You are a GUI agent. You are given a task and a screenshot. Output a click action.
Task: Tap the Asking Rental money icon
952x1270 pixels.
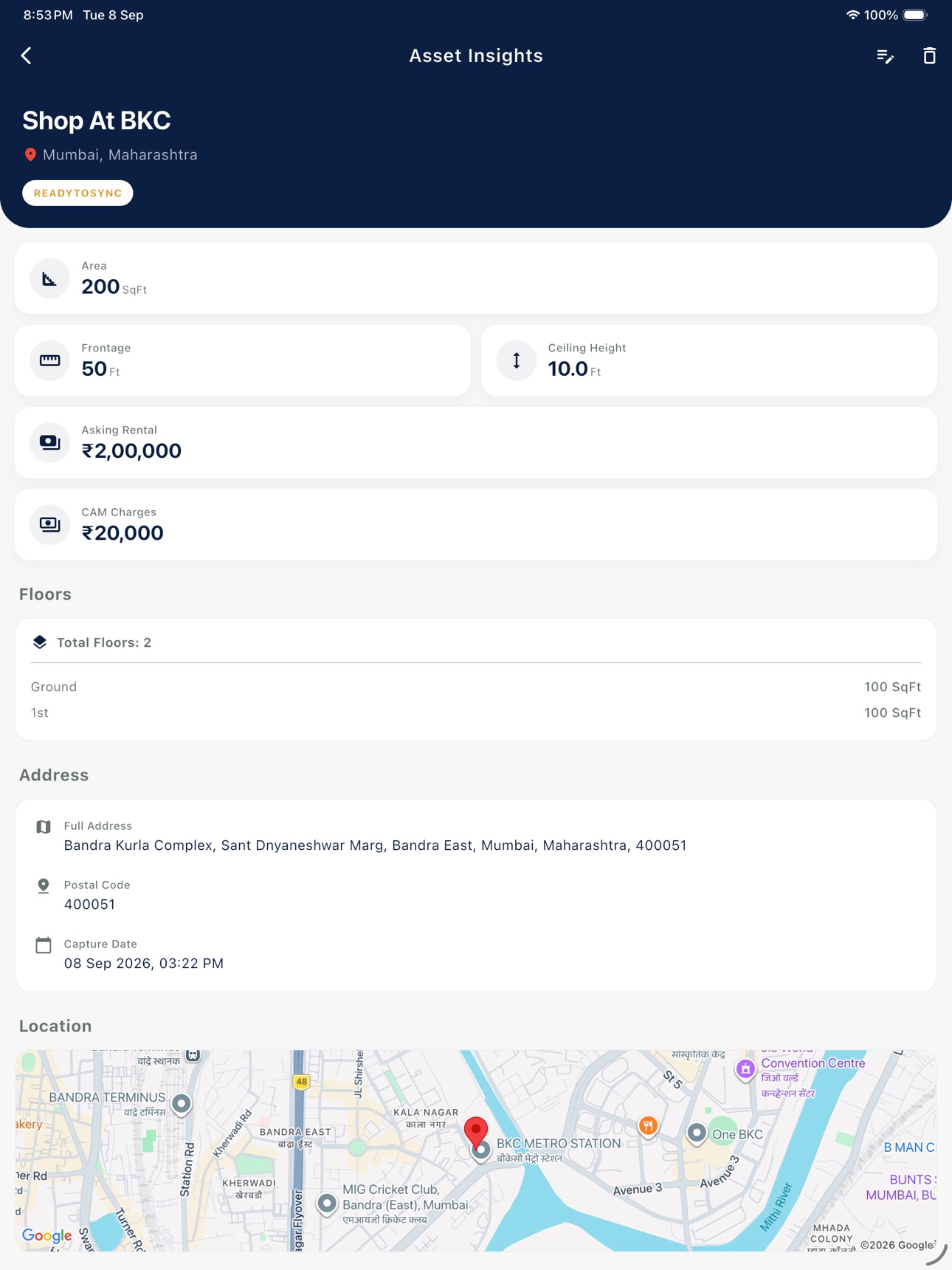click(49, 442)
